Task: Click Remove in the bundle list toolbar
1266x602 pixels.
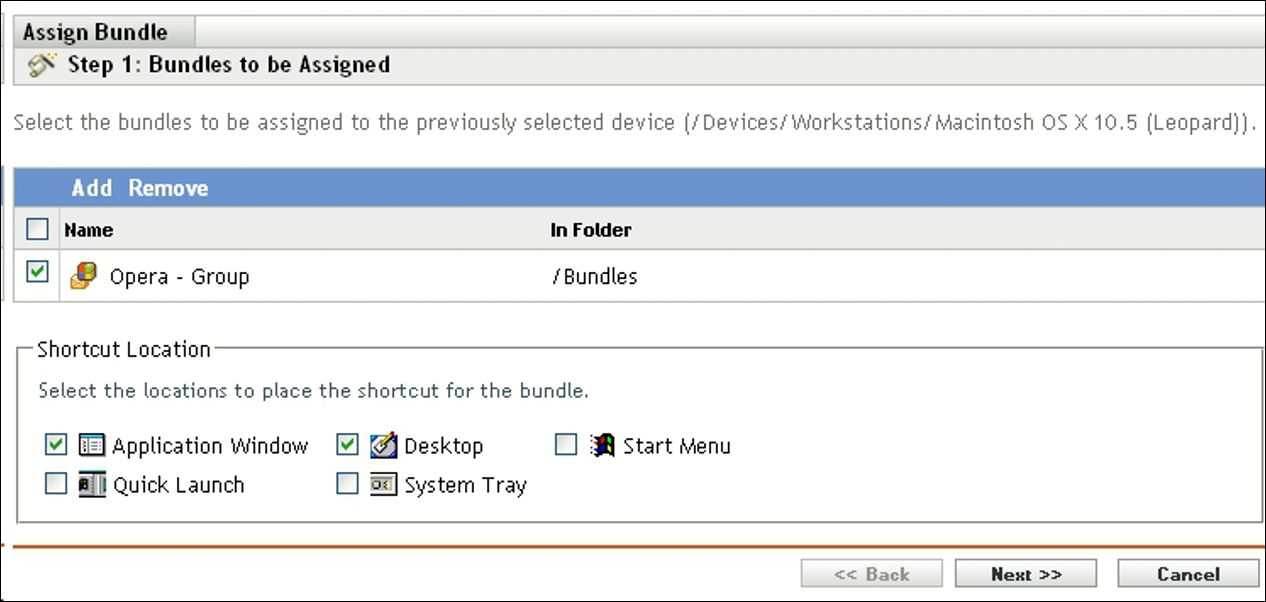Action: [168, 188]
